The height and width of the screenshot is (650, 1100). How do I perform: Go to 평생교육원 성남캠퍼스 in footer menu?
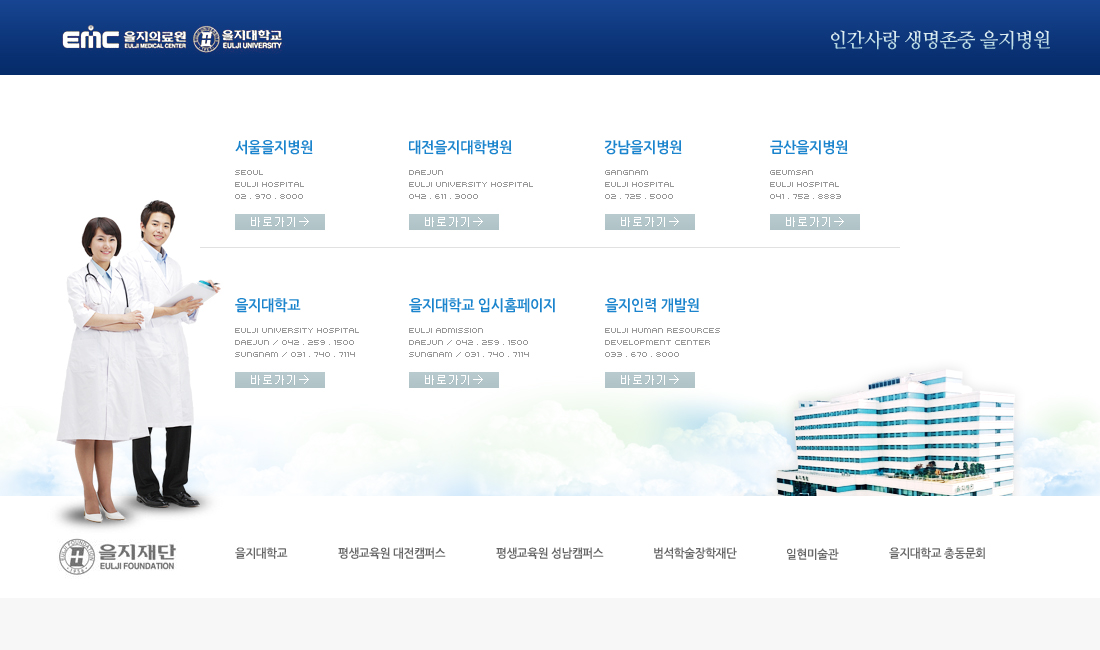tap(549, 553)
